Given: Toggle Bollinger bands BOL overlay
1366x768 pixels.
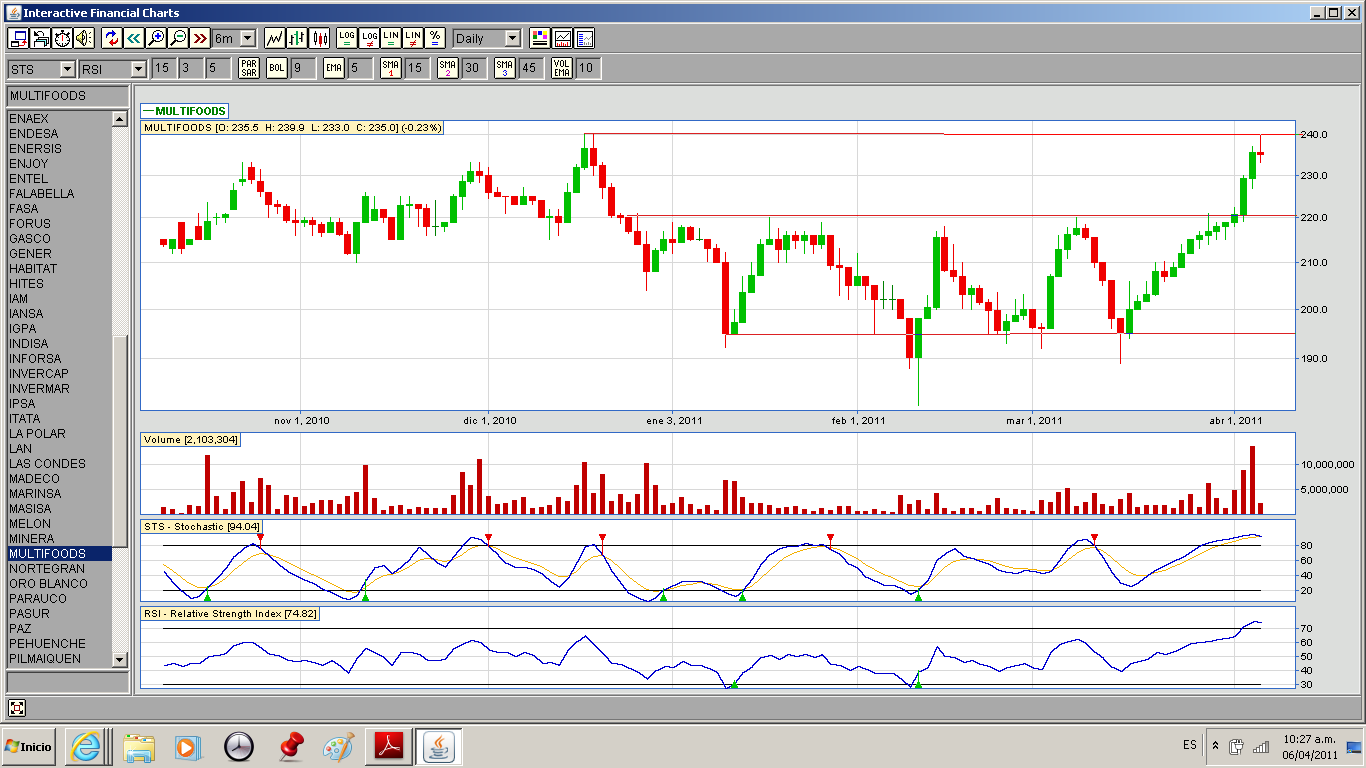Looking at the screenshot, I should (x=276, y=68).
